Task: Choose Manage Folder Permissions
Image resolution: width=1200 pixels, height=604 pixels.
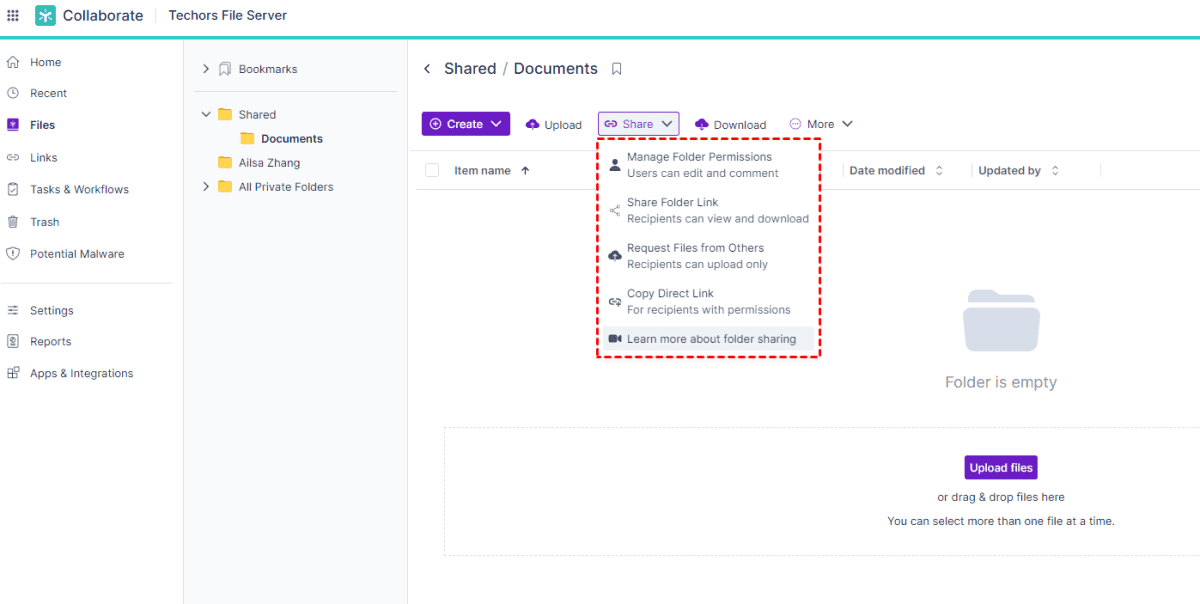Action: (708, 165)
